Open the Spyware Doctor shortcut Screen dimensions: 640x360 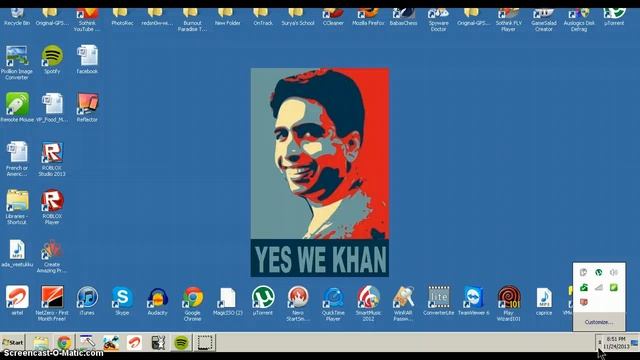438,20
